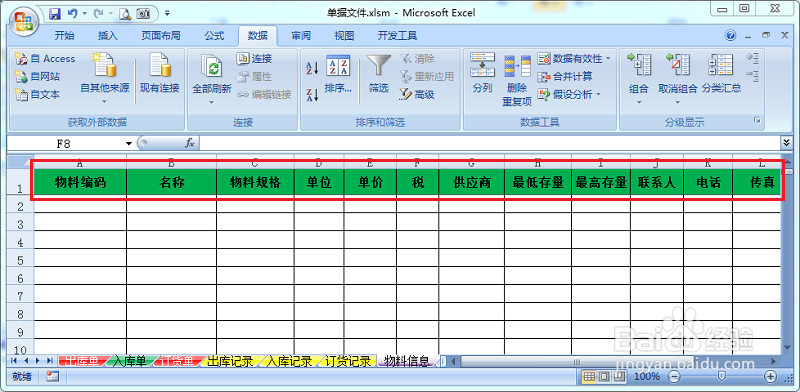800x392 pixels.
Task: Import data from Access
Action: pyautogui.click(x=45, y=59)
